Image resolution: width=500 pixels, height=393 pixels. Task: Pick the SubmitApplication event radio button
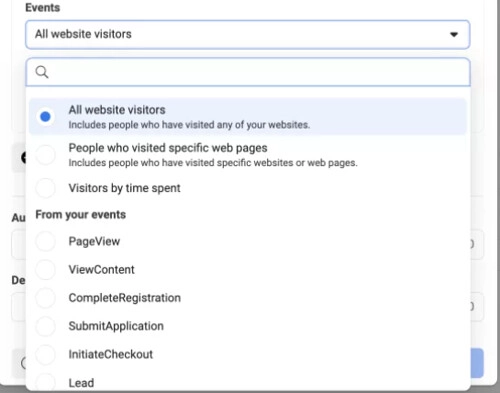[x=45, y=326]
